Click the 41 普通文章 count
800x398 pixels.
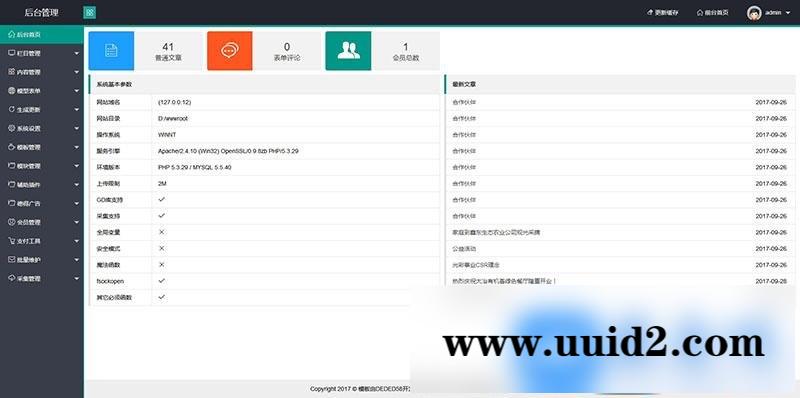168,52
